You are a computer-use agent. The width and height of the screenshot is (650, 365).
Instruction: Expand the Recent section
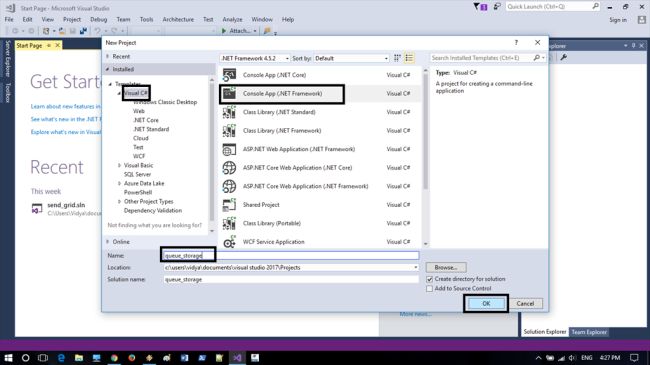tap(108, 56)
